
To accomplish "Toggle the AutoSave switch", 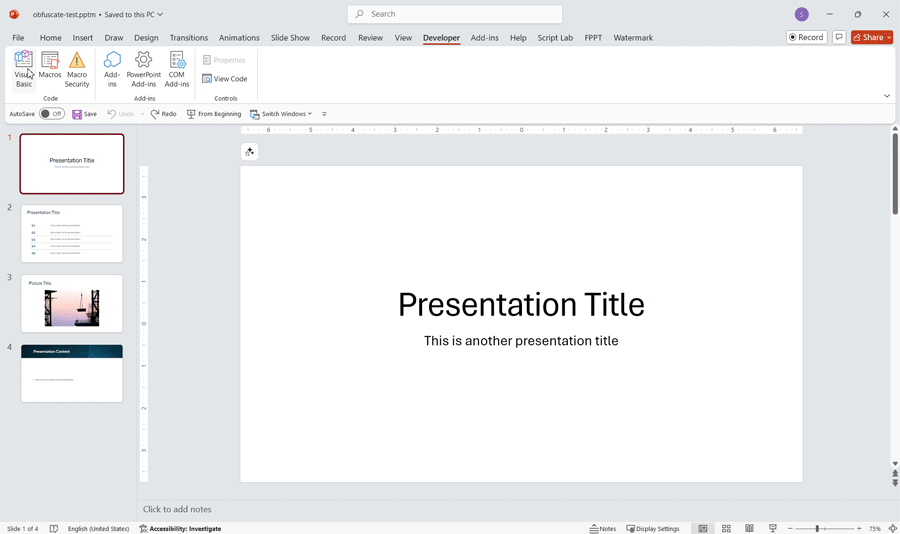I will pyautogui.click(x=52, y=114).
